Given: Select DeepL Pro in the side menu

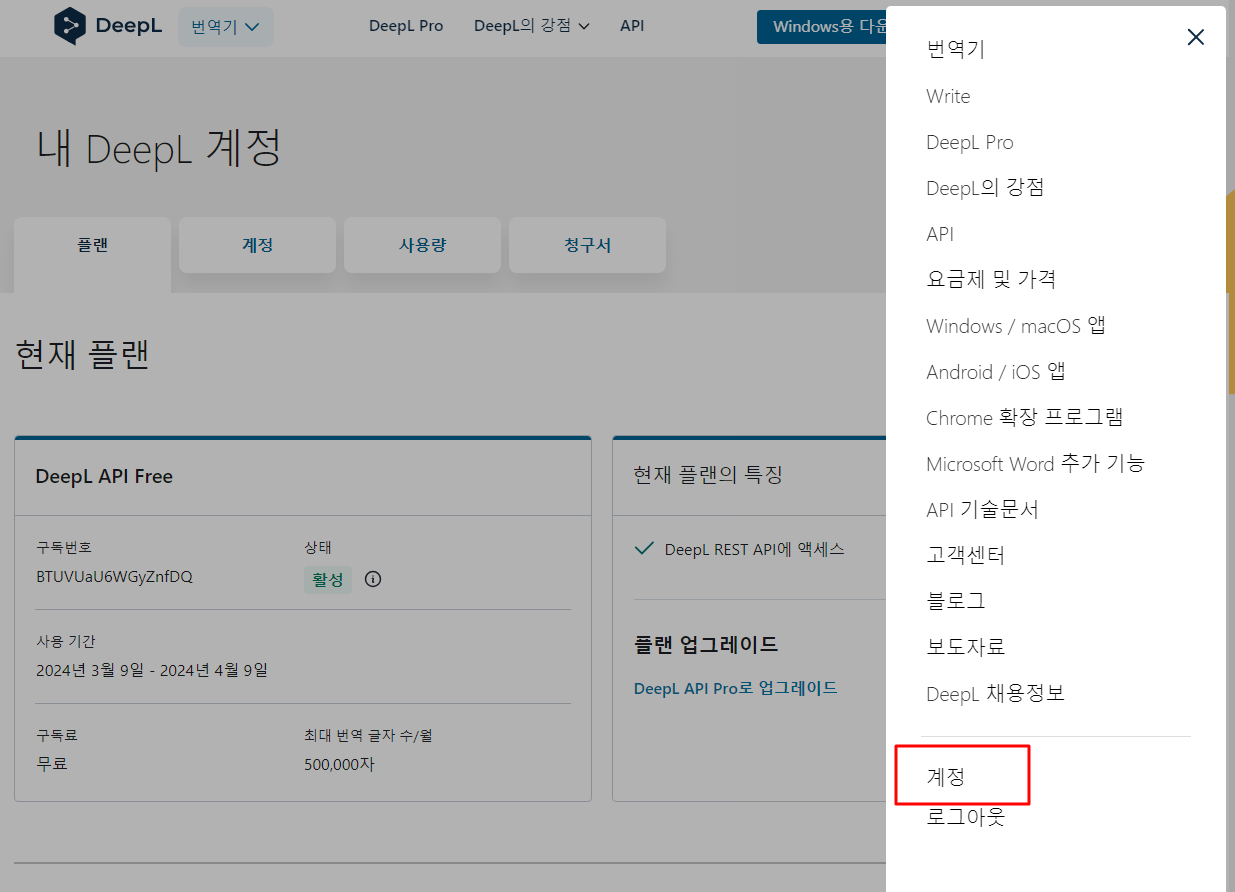Looking at the screenshot, I should (970, 142).
